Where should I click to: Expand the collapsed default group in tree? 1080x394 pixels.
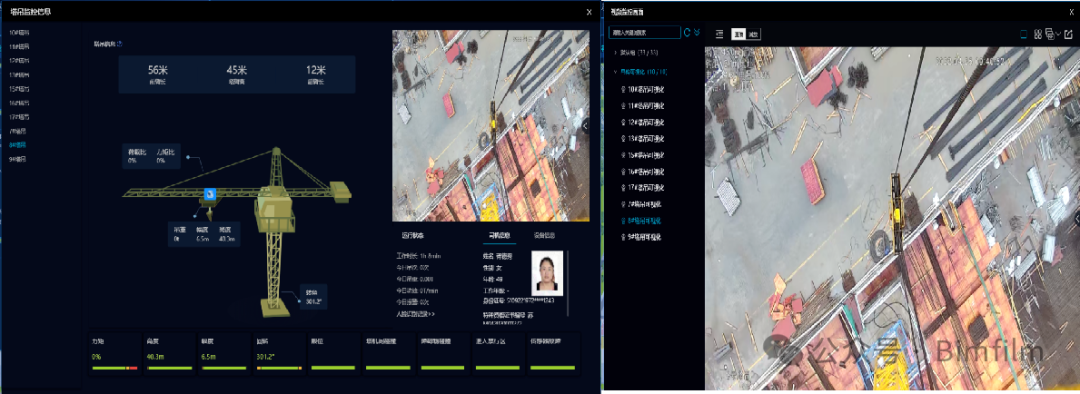point(614,52)
